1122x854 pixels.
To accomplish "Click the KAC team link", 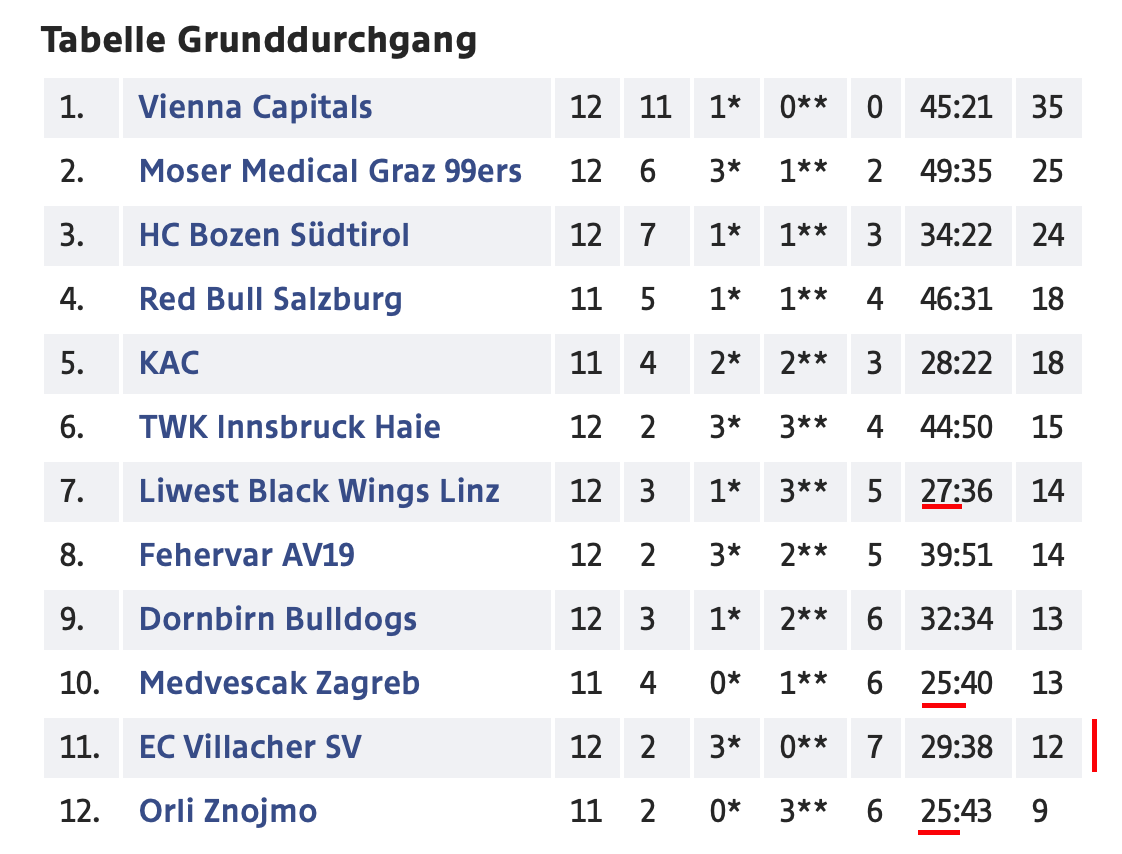I will tap(169, 363).
